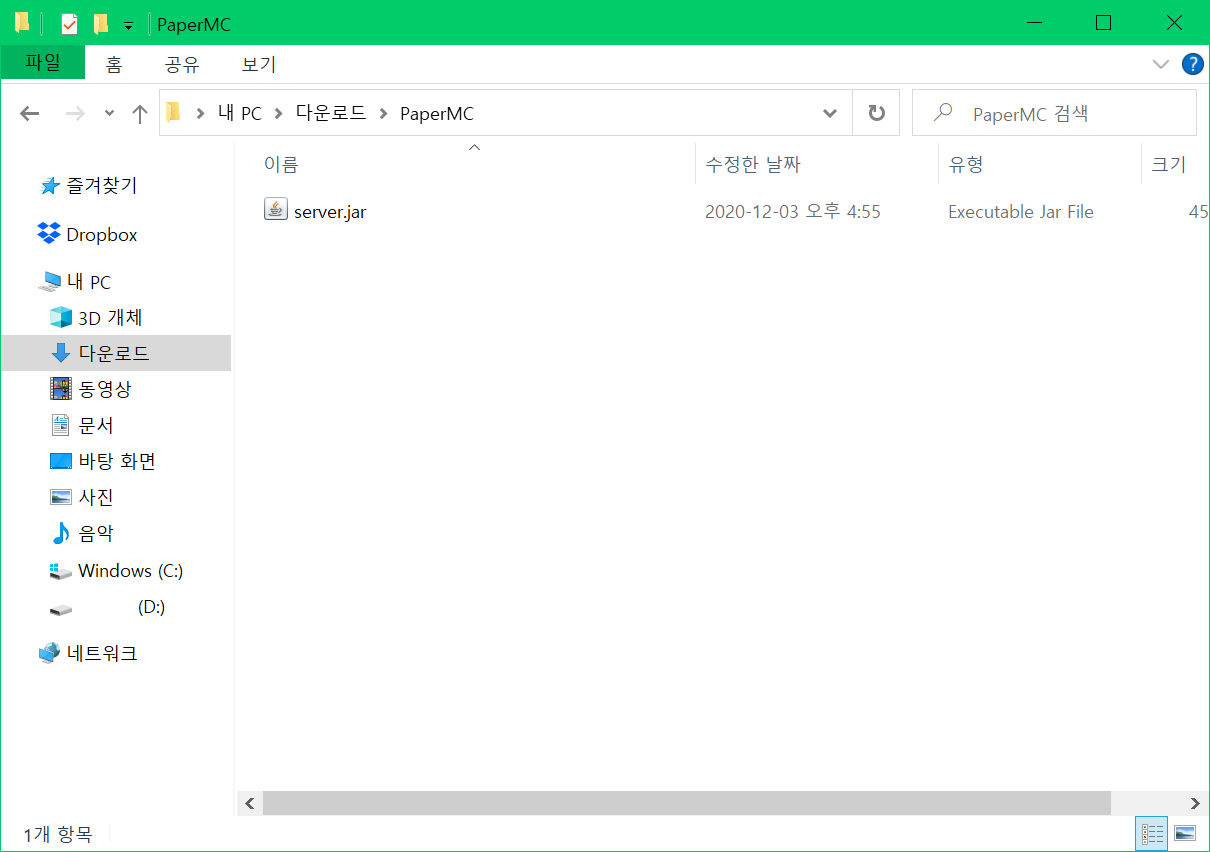
Task: Open the 파일 menu tab
Action: coord(43,63)
